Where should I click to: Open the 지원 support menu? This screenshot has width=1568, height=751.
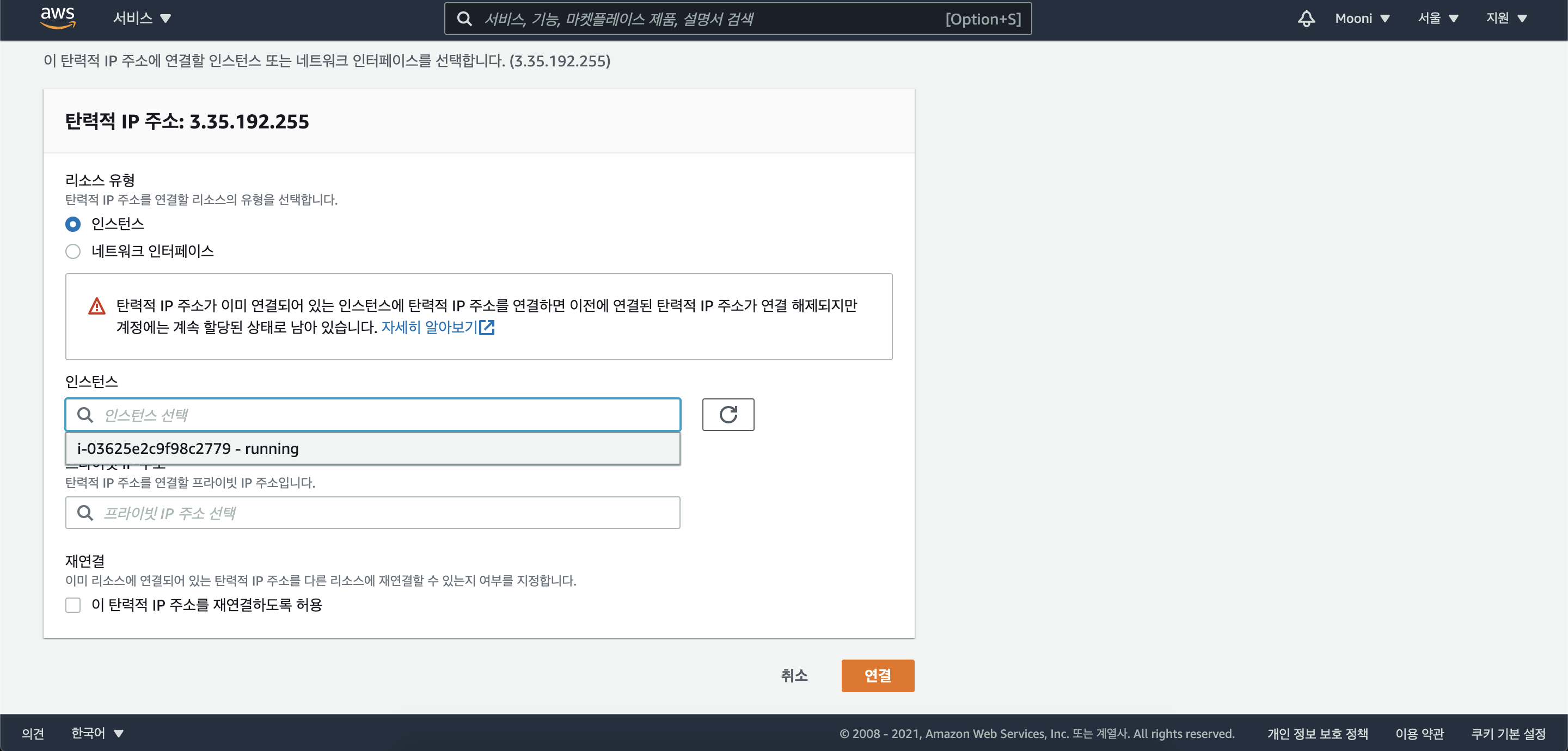1506,19
